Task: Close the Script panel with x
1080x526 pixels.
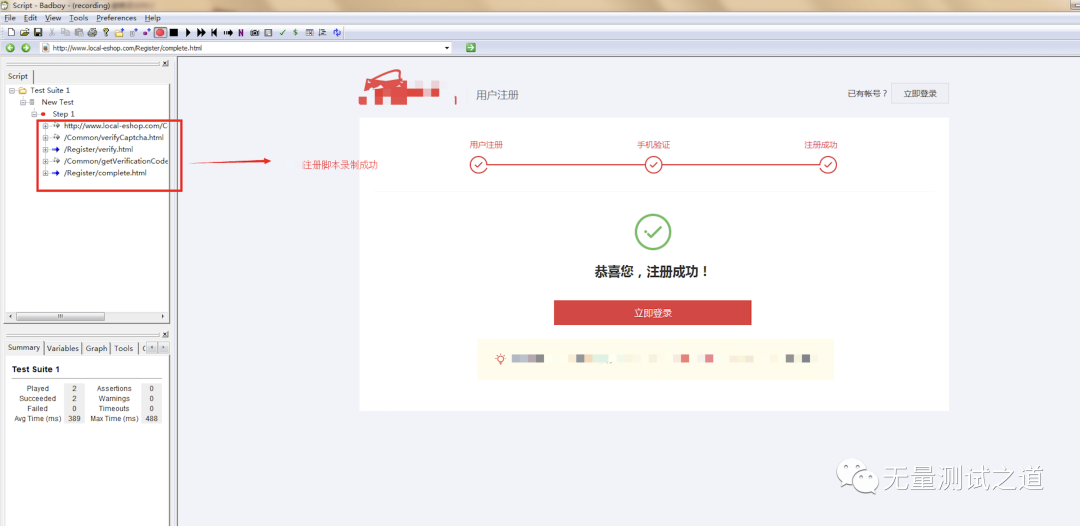Action: pos(165,64)
